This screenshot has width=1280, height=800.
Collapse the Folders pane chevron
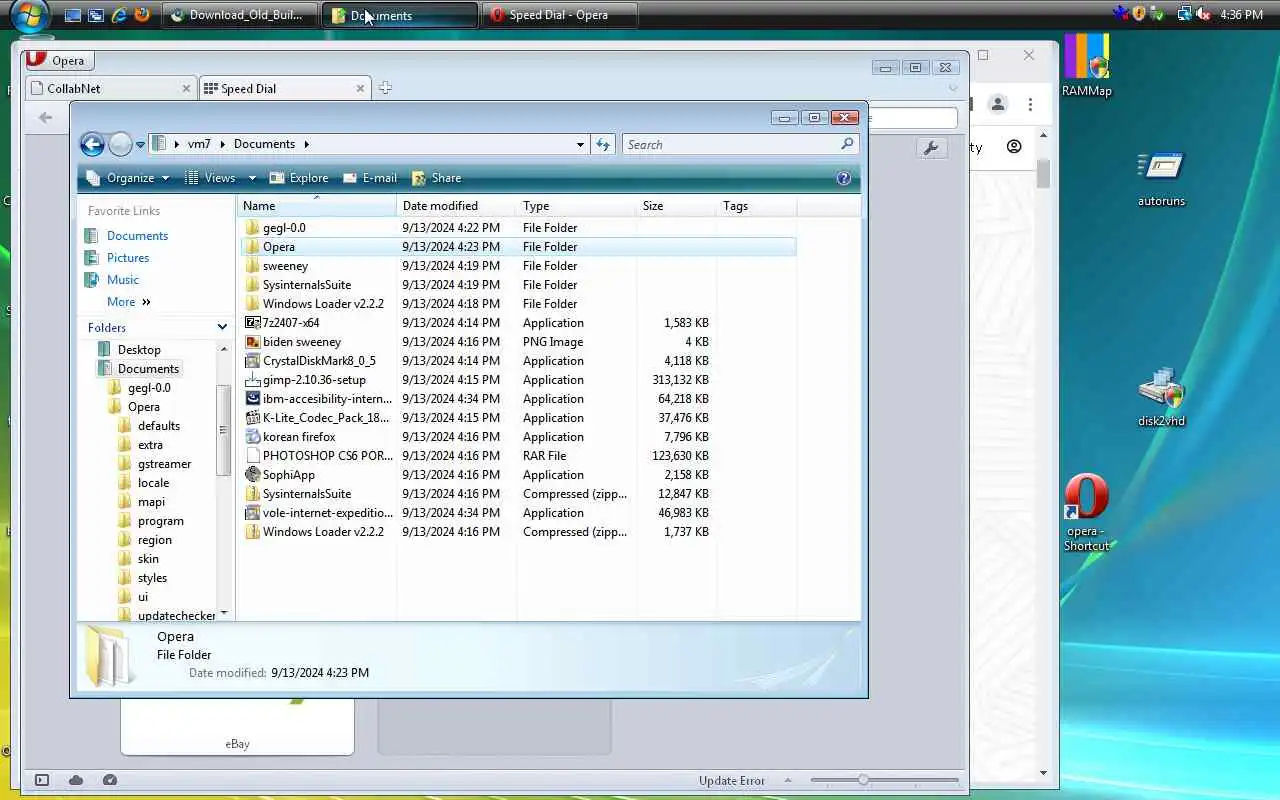pyautogui.click(x=222, y=327)
